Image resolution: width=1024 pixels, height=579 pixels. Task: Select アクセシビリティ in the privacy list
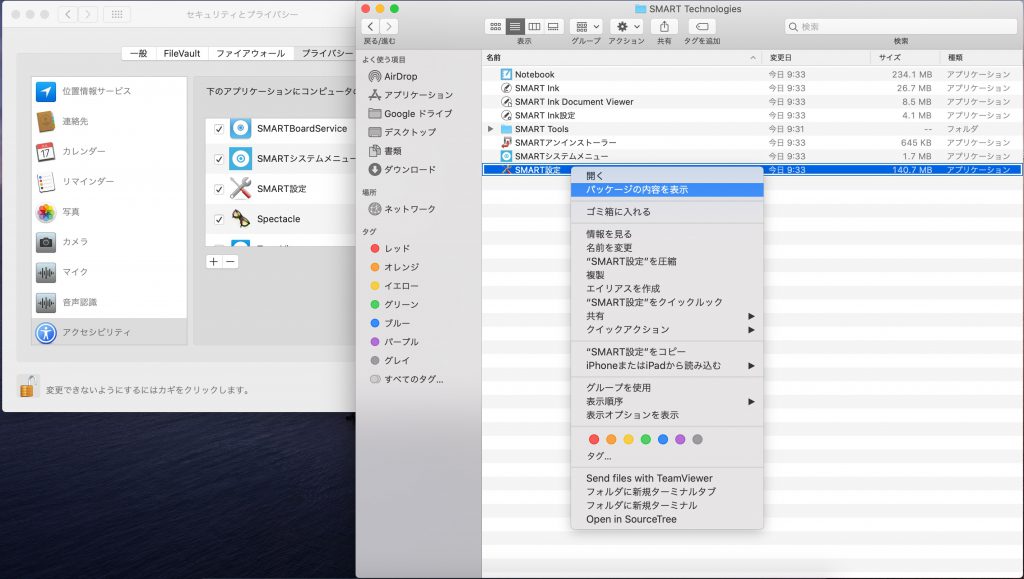pos(109,332)
